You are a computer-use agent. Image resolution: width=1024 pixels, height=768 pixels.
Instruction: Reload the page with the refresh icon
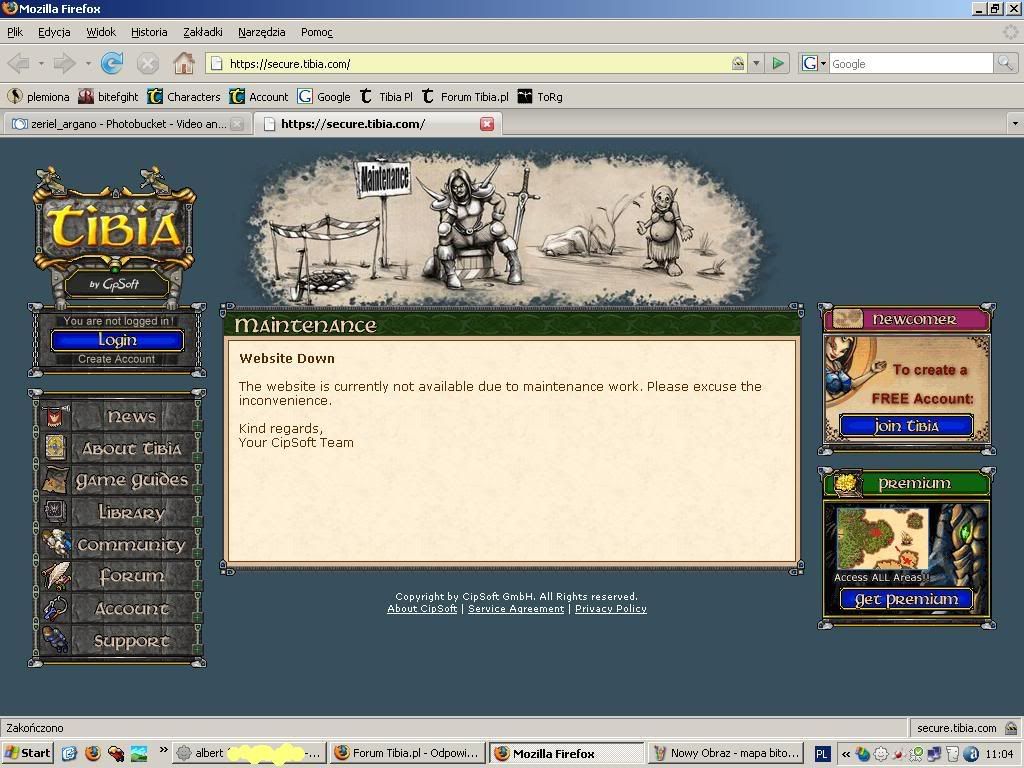[112, 63]
